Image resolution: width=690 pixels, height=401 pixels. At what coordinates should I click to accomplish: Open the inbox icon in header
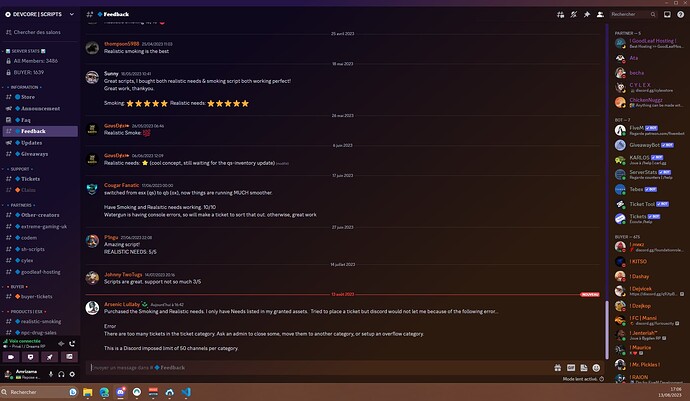point(667,15)
